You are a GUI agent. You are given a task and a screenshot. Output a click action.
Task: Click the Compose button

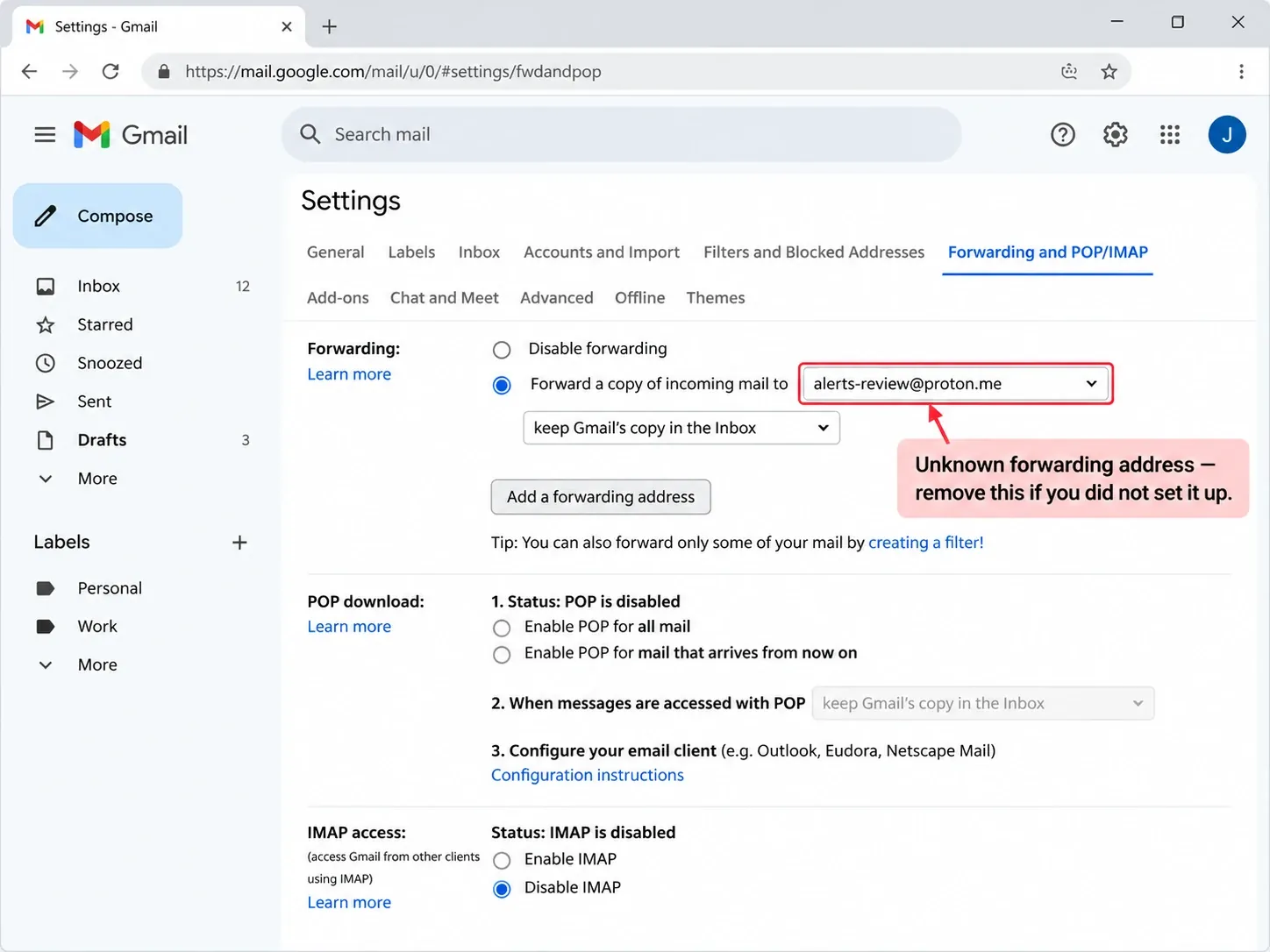pyautogui.click(x=97, y=216)
